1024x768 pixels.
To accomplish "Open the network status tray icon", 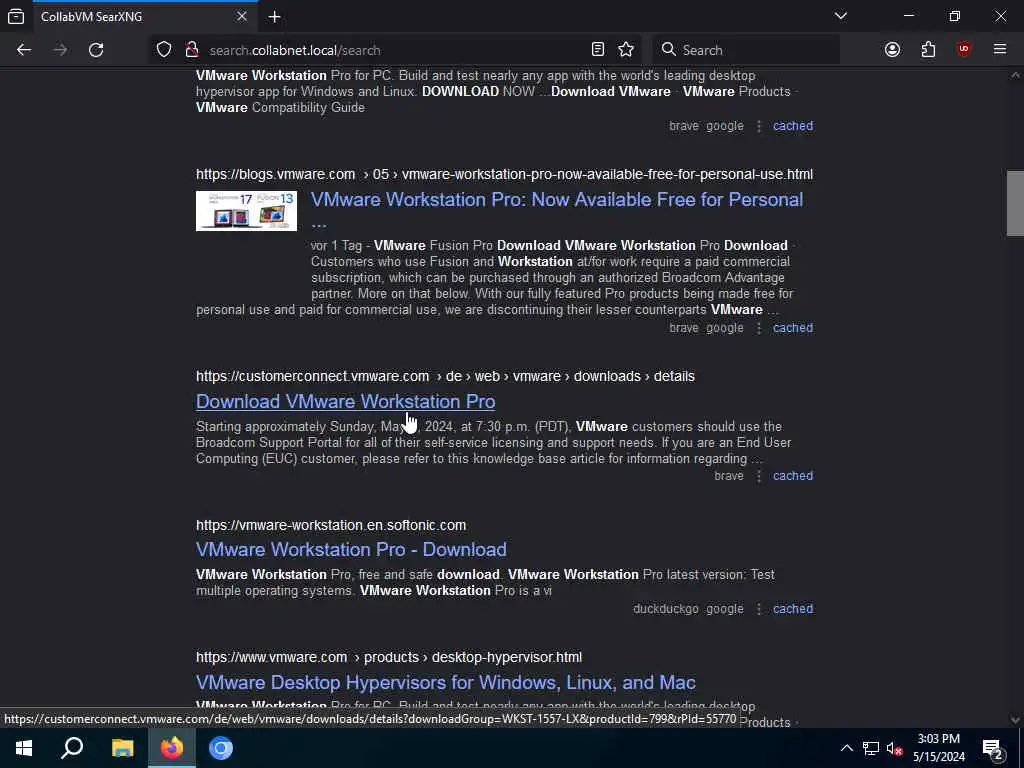I will point(871,748).
